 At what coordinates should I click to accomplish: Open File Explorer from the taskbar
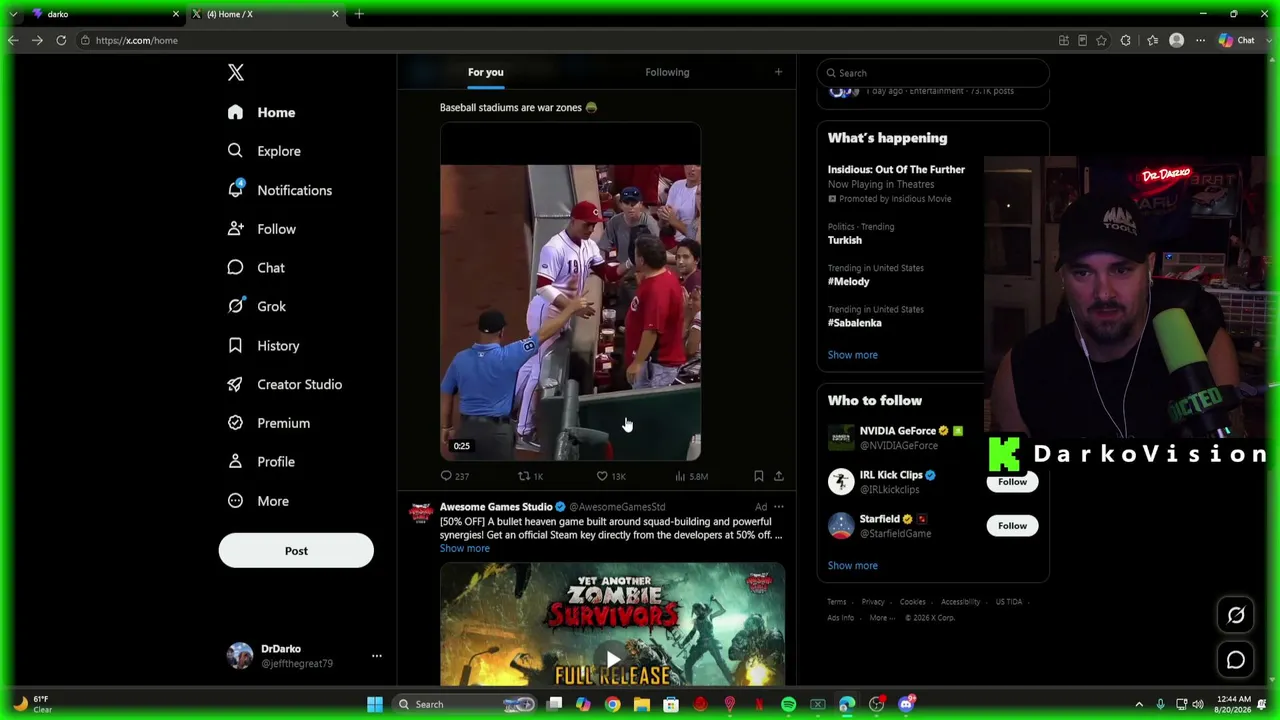(x=642, y=704)
